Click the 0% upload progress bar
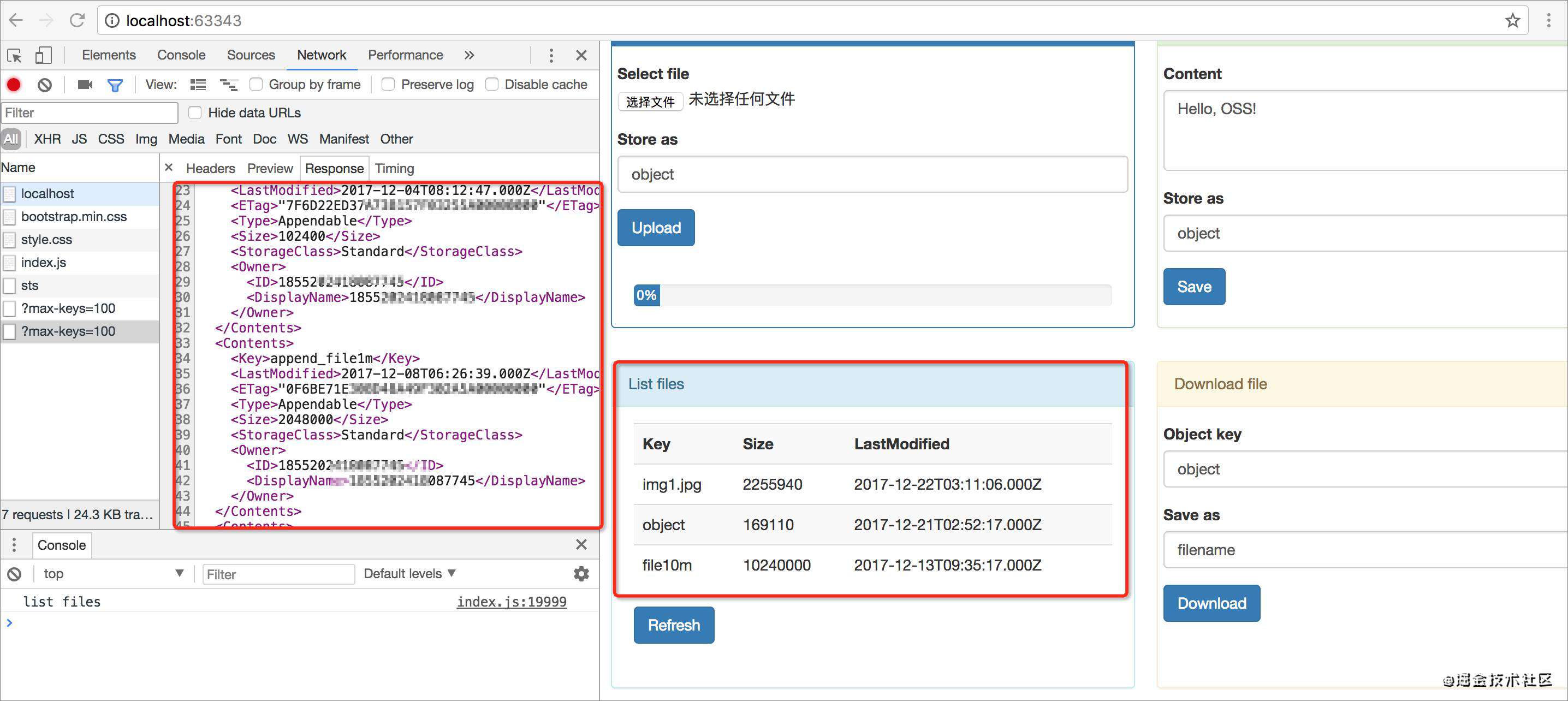The height and width of the screenshot is (701, 1568). (872, 295)
